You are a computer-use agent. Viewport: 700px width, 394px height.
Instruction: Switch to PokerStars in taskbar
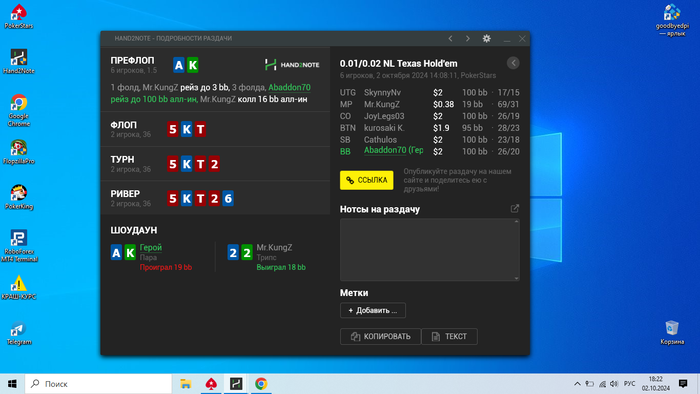(x=211, y=384)
